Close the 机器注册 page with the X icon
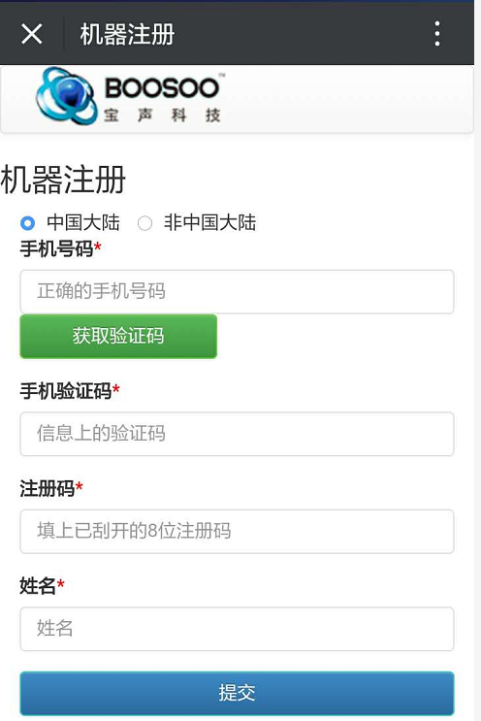 32,34
